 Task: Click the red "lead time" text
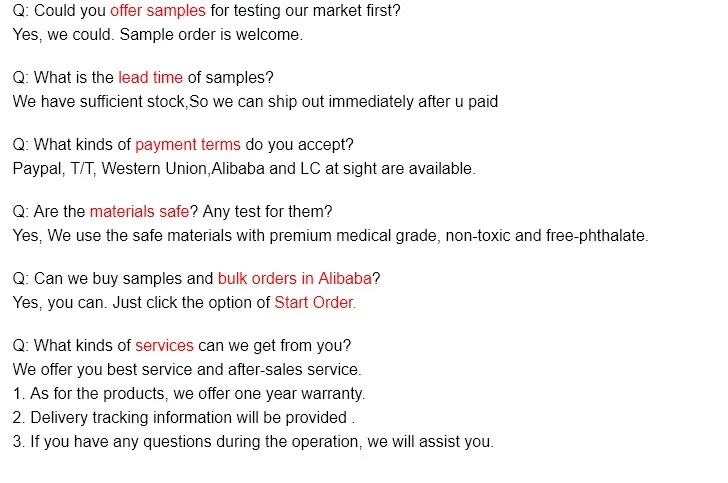pos(149,77)
